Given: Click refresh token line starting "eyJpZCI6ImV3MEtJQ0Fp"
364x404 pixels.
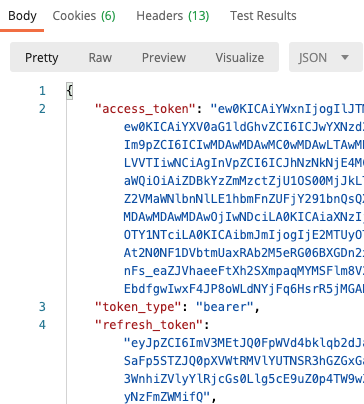Looking at the screenshot, I should [244, 343].
